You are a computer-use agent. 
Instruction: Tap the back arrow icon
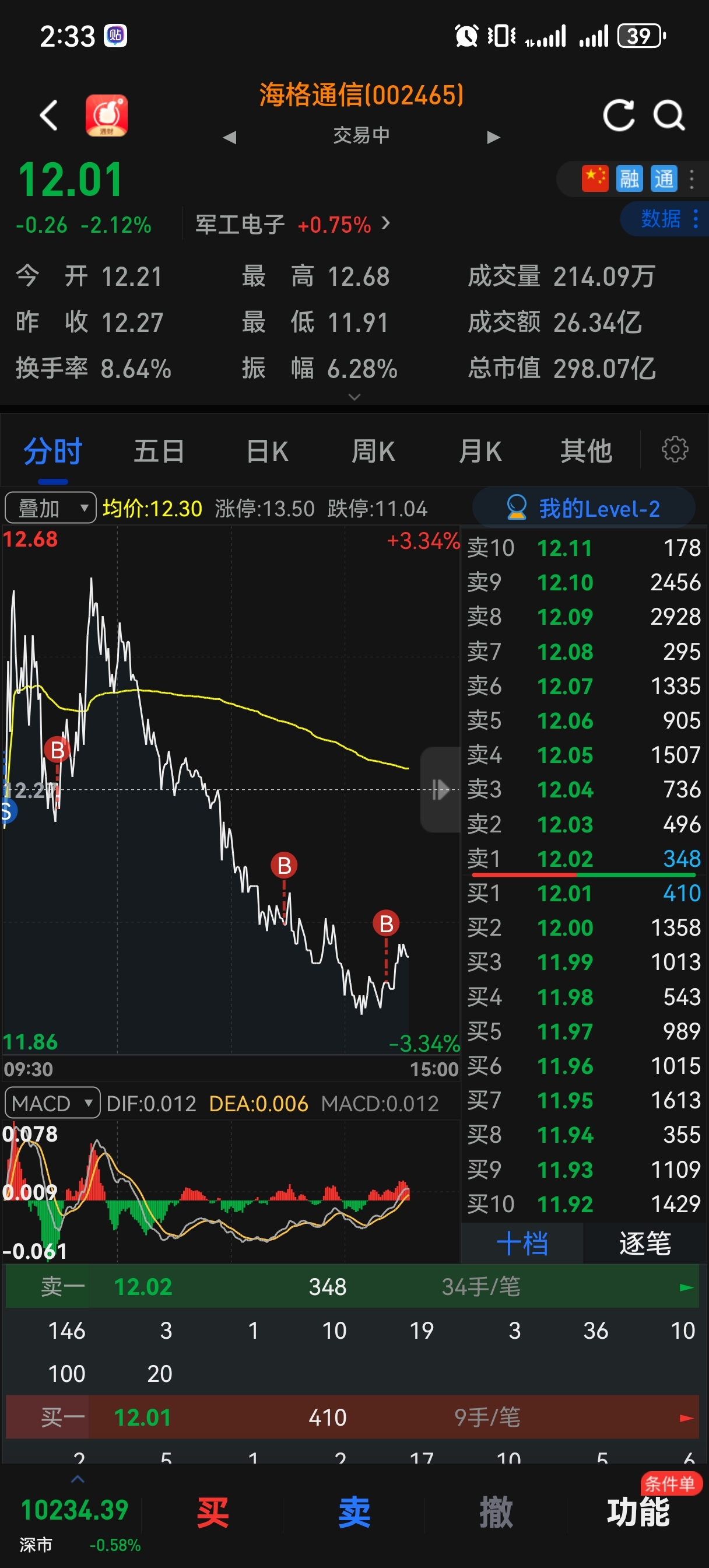[x=49, y=115]
